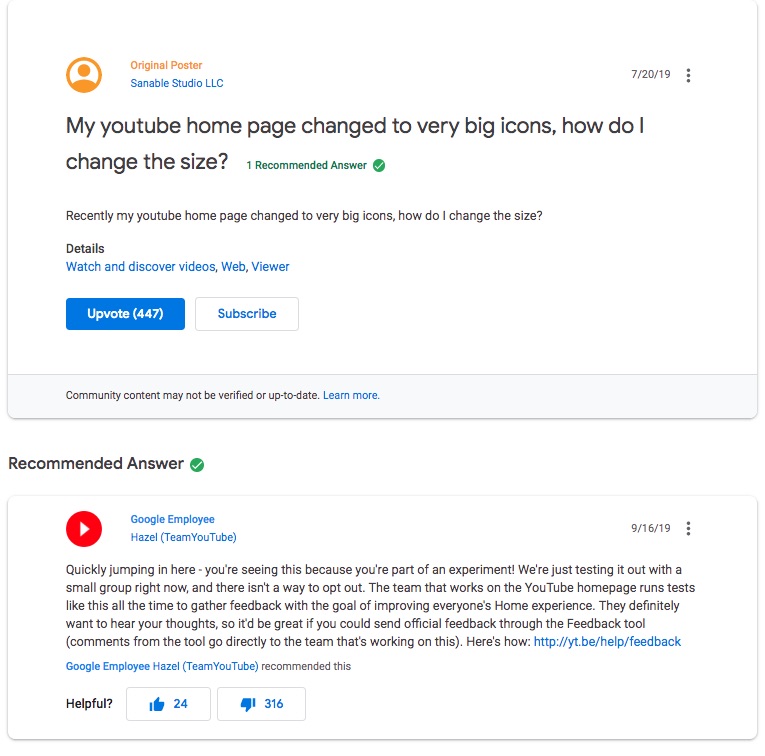Viewport: 765px width, 756px height.
Task: Open the three-dot menu next to 9/16/19
Action: click(688, 528)
